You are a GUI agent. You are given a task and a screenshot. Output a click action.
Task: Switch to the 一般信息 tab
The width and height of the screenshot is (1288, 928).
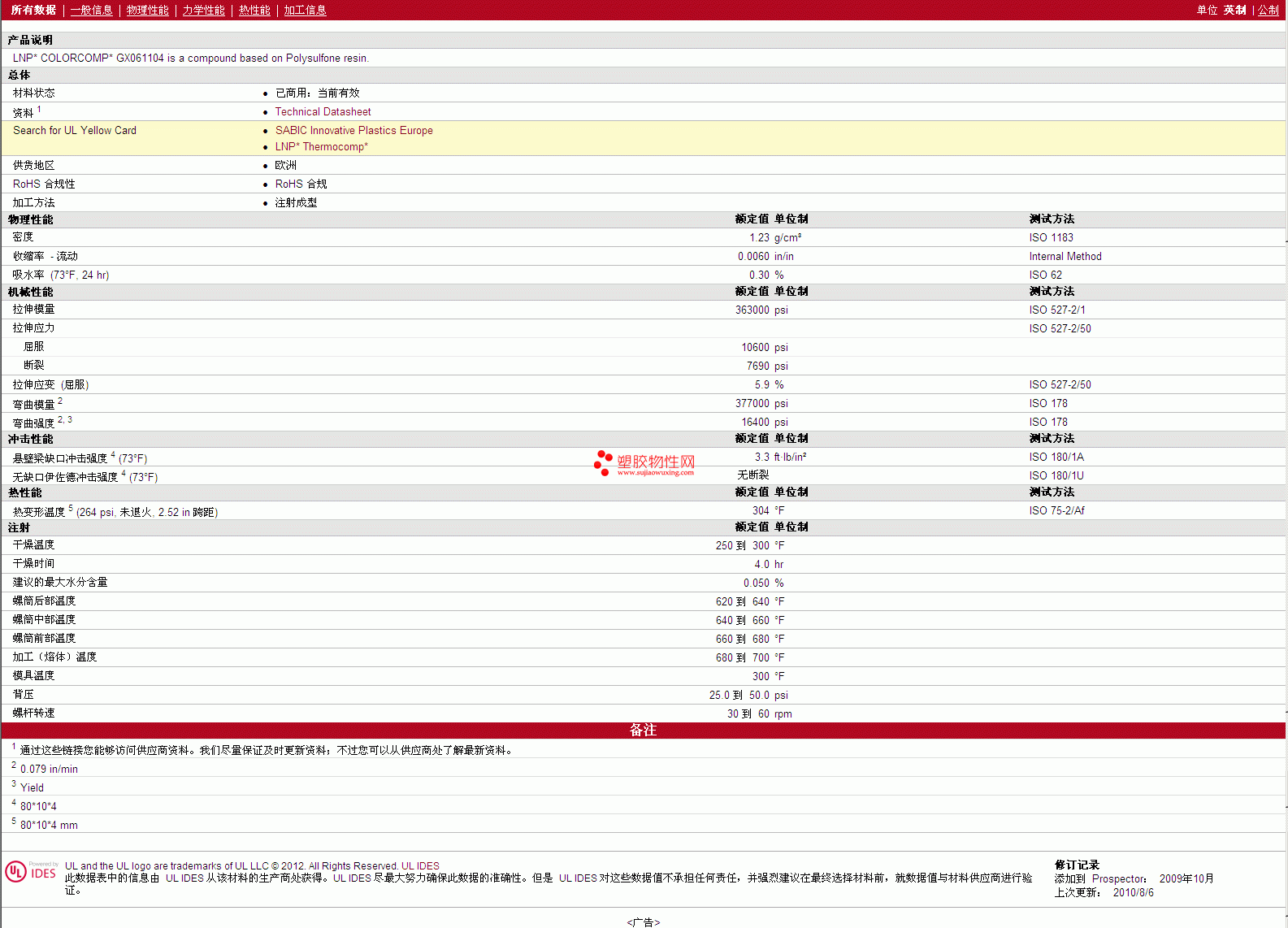(x=91, y=10)
